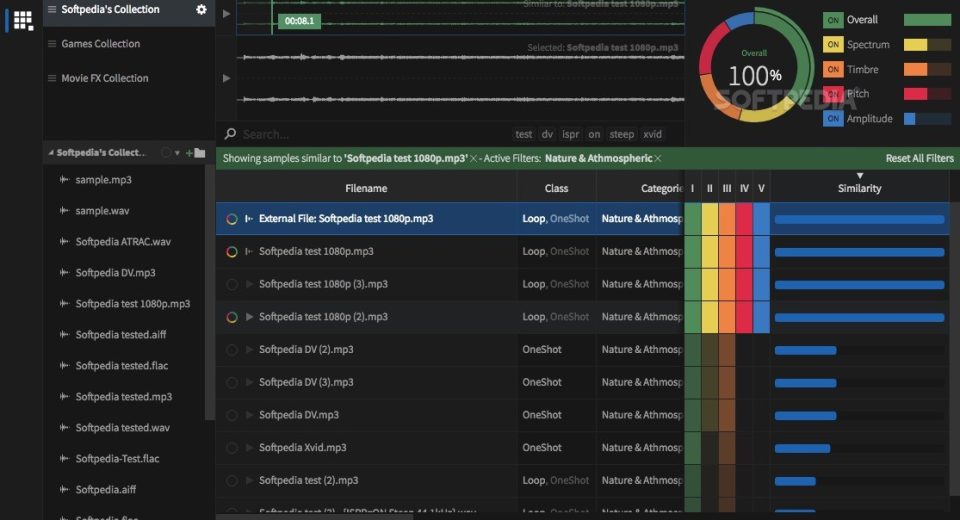Click similarity ring for Softpedia test 1080p (2).mp3
The width and height of the screenshot is (960, 520).
(x=231, y=317)
